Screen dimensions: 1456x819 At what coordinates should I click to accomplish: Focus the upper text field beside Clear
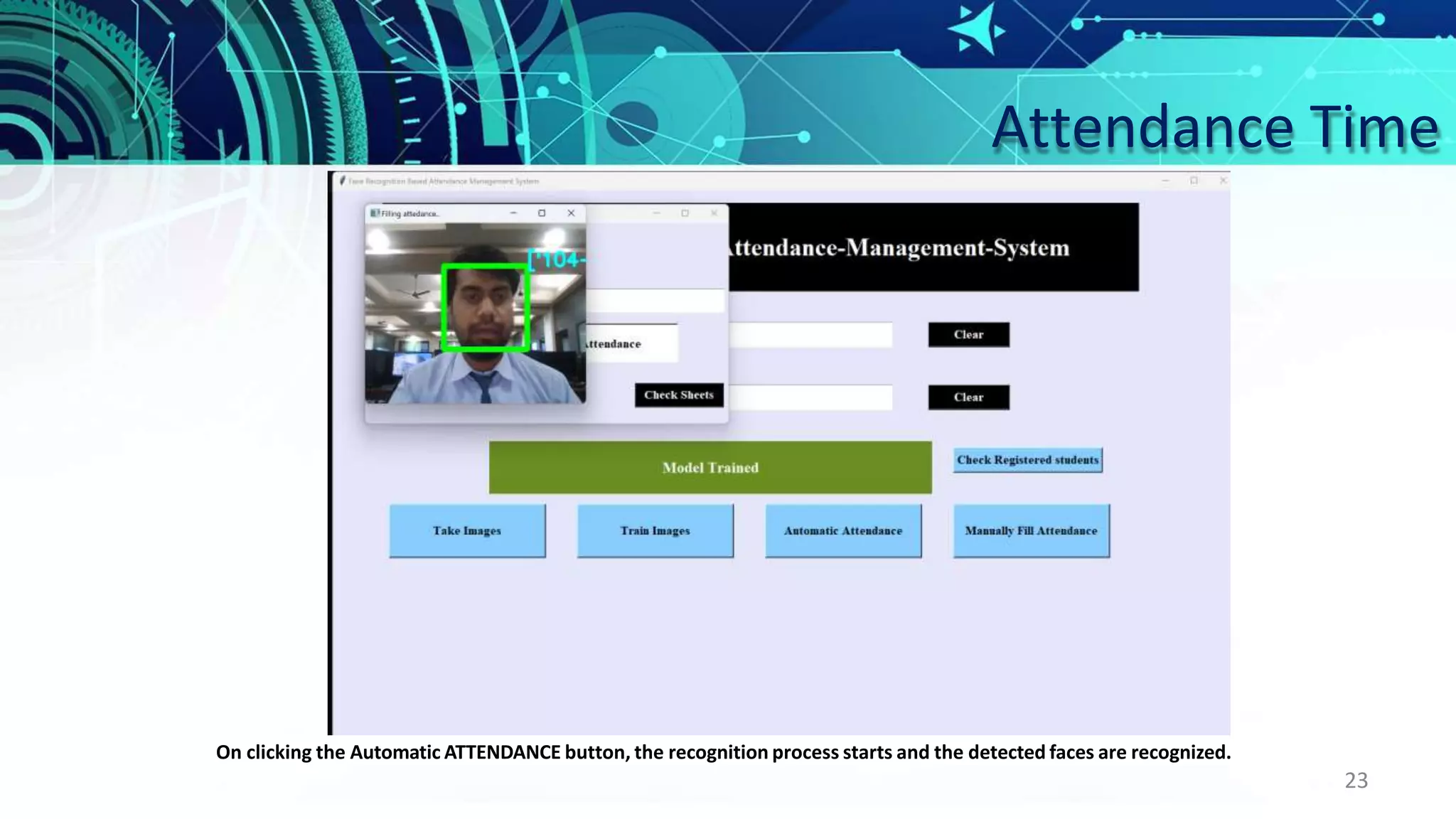coord(810,335)
